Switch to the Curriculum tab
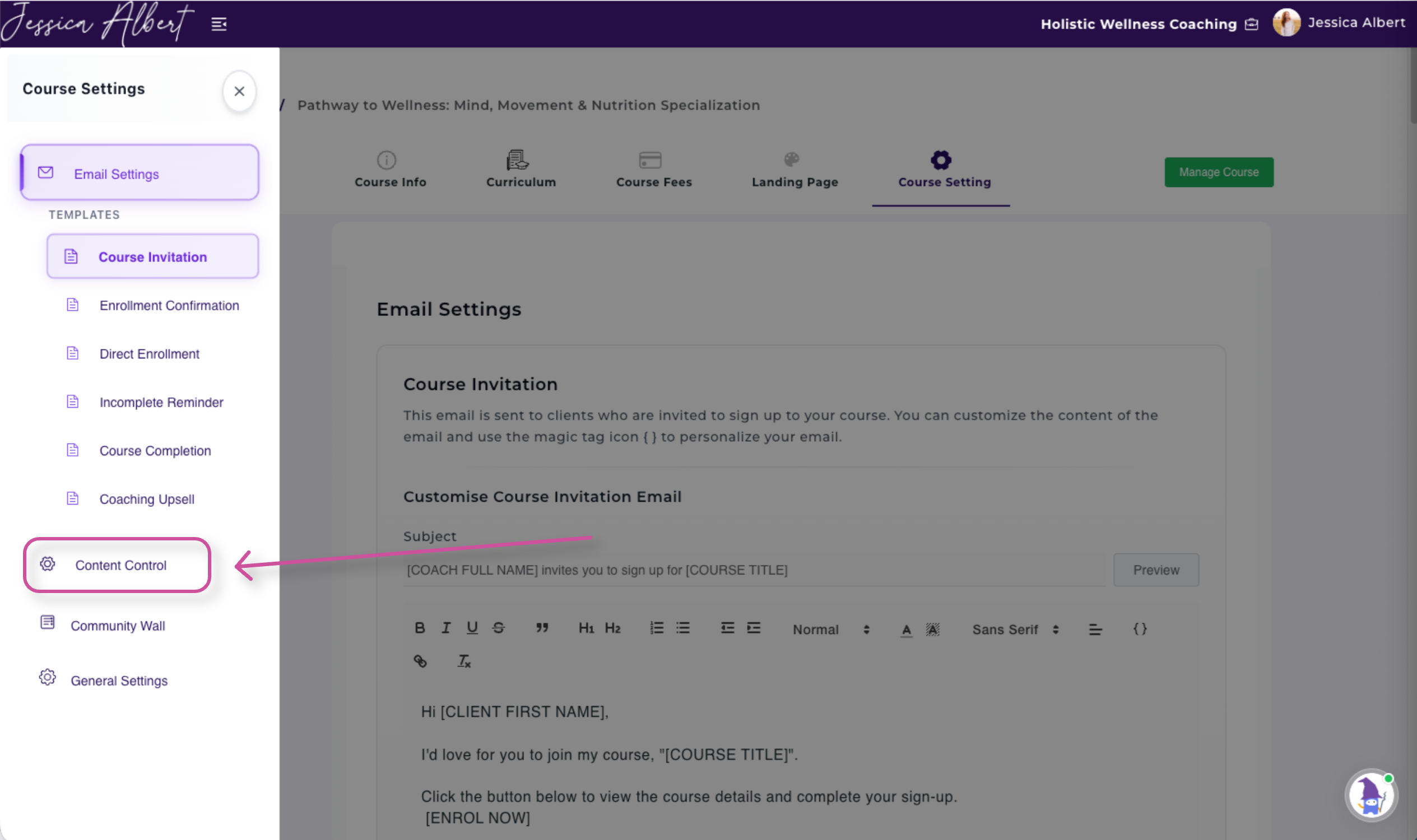 coord(521,169)
